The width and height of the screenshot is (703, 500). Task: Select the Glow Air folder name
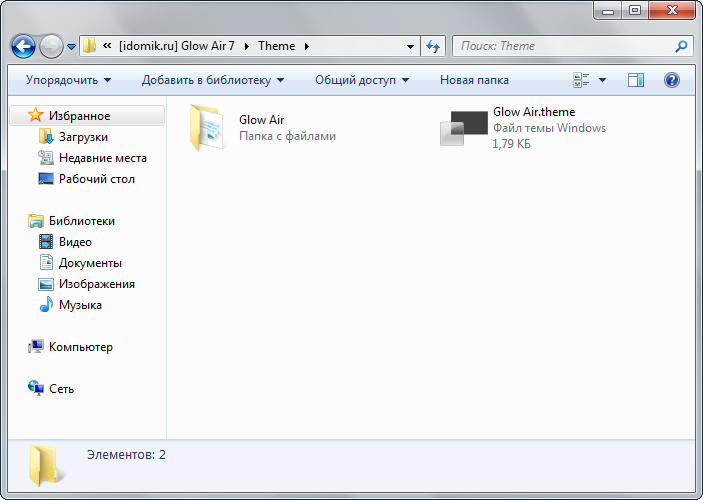[x=261, y=120]
